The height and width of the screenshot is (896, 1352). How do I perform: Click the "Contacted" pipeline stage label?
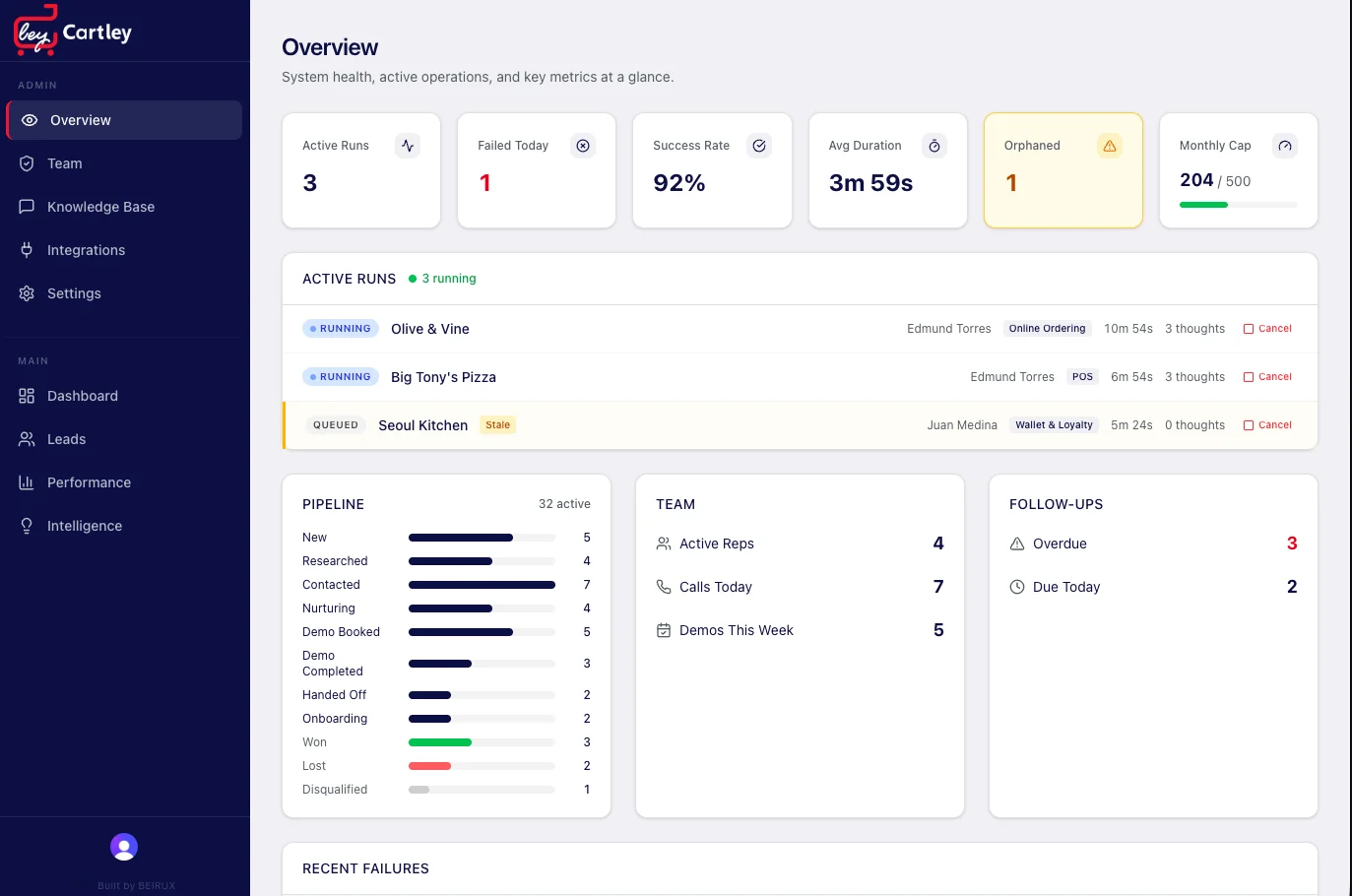pos(331,585)
